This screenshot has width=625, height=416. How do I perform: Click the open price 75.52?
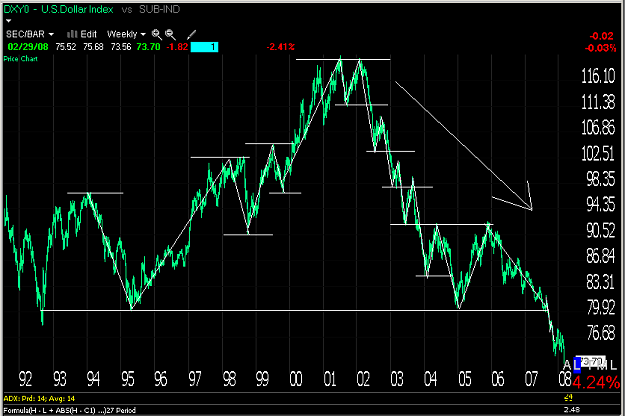click(66, 47)
